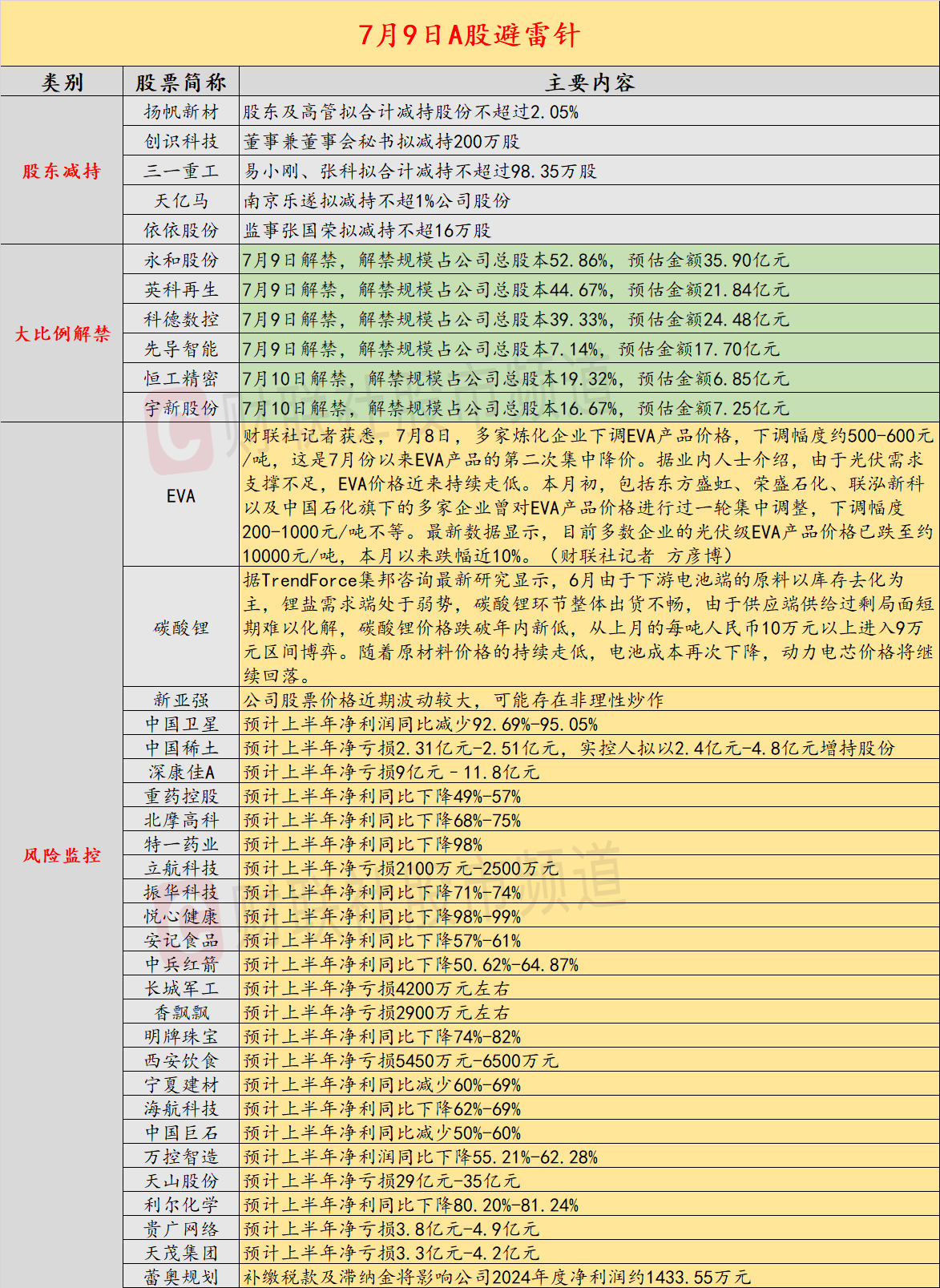This screenshot has height=1288, width=940.
Task: Select stock name 深康佳A
Action: [x=181, y=773]
